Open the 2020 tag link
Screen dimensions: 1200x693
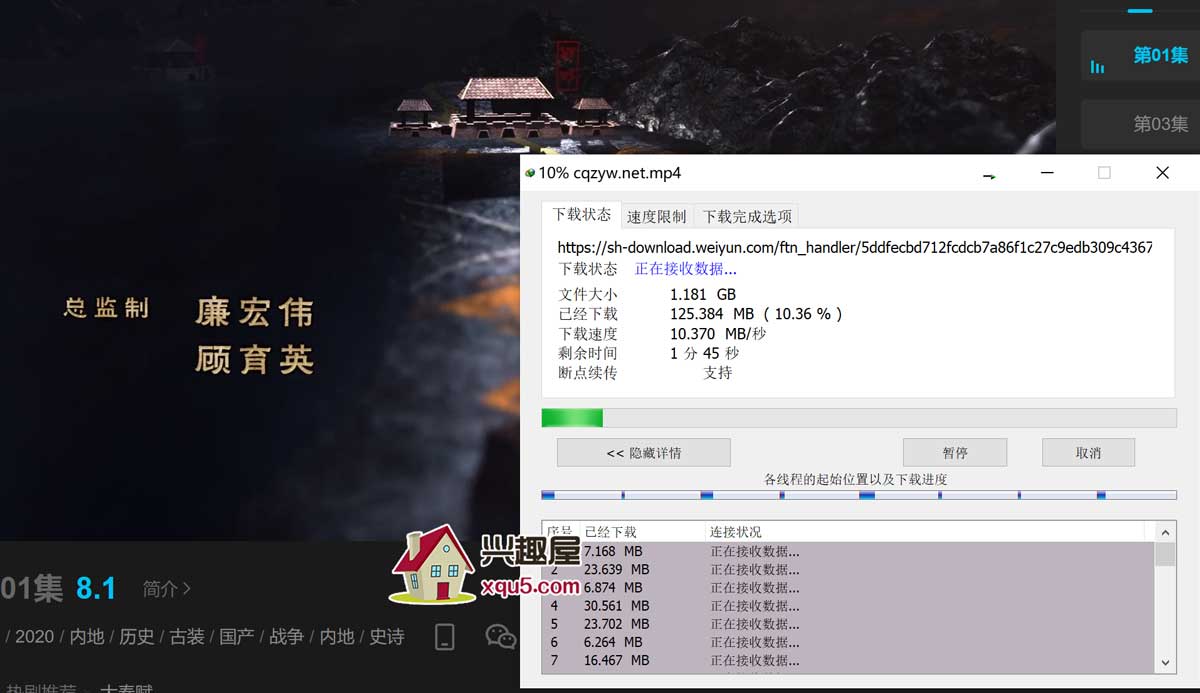click(x=35, y=637)
